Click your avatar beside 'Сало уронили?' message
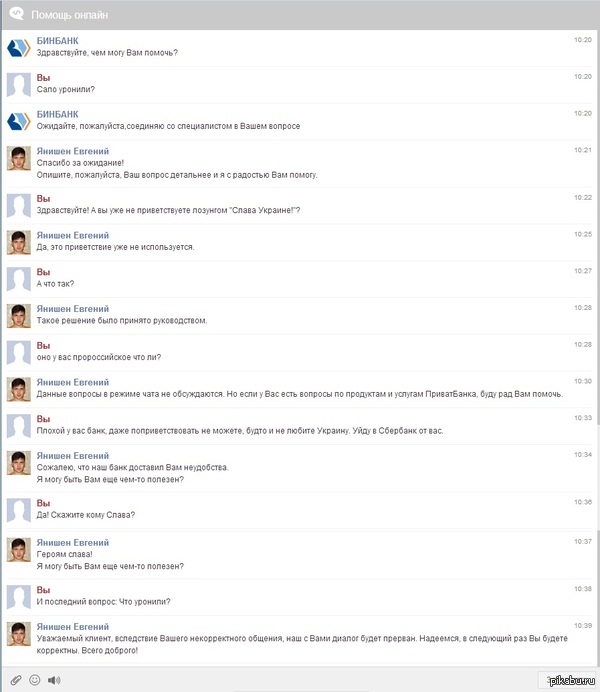This screenshot has width=600, height=692. click(19, 85)
